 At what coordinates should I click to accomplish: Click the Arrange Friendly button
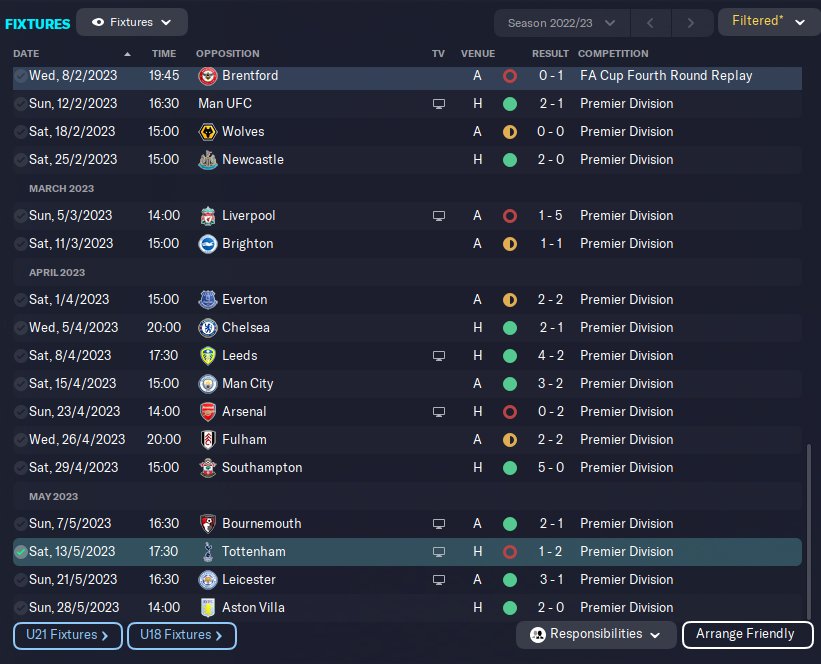pyautogui.click(x=745, y=634)
